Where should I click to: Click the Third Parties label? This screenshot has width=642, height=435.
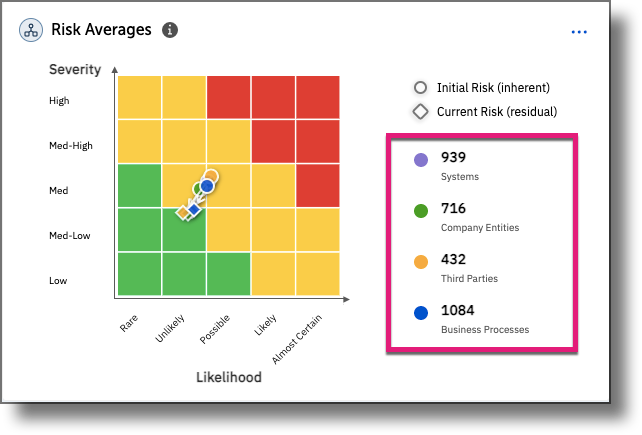click(469, 279)
